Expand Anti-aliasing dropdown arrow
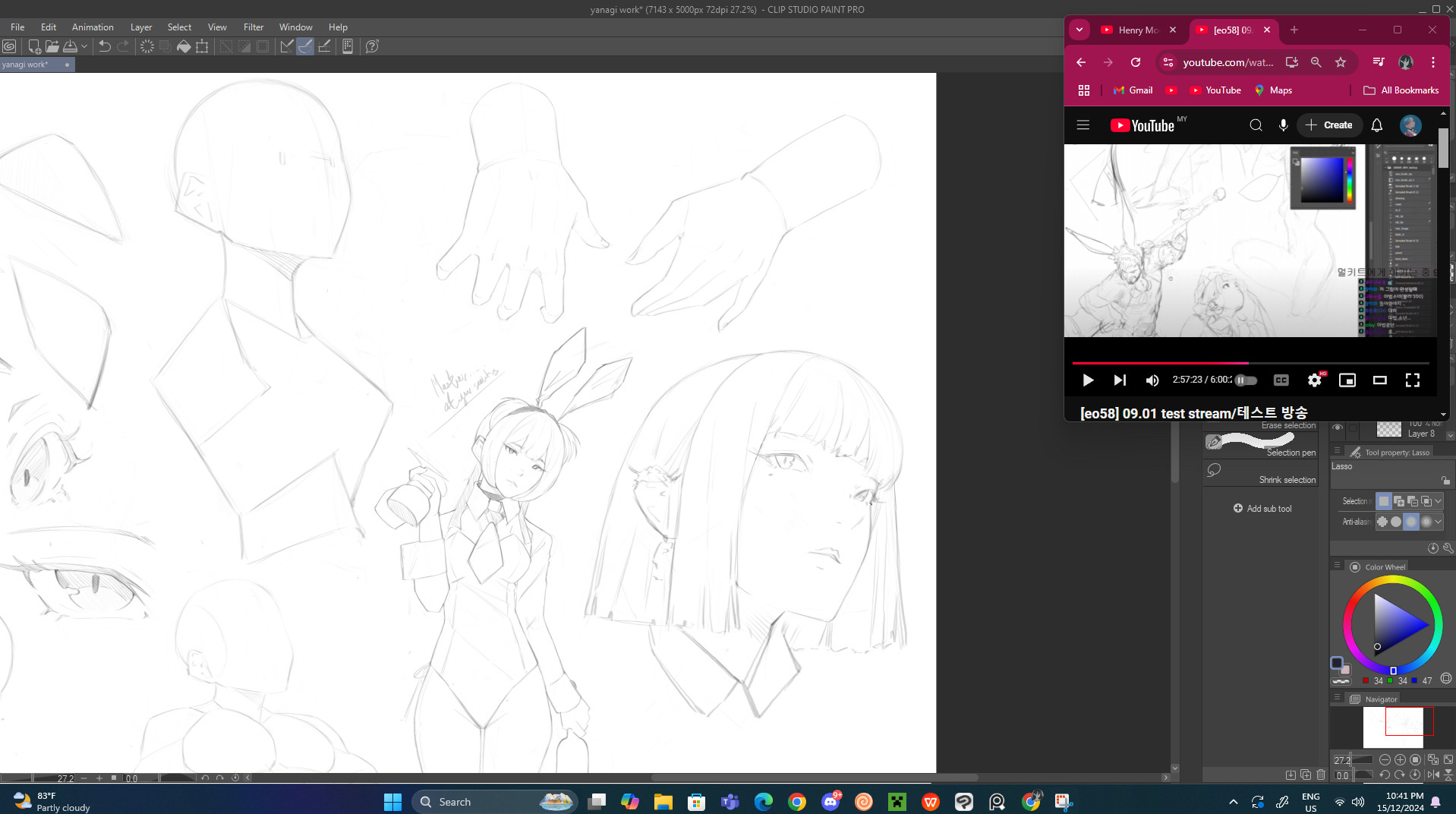The height and width of the screenshot is (814, 1456). pyautogui.click(x=1439, y=522)
